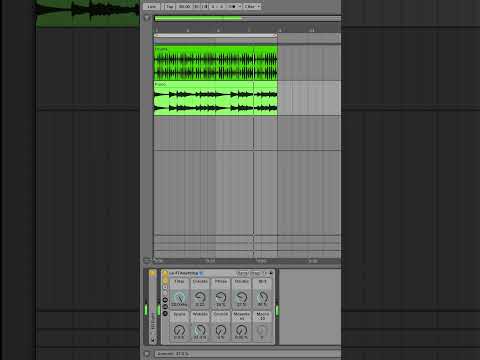Toggle the leftmost yellow track device activator
The height and width of the screenshot is (360, 480).
[152, 273]
